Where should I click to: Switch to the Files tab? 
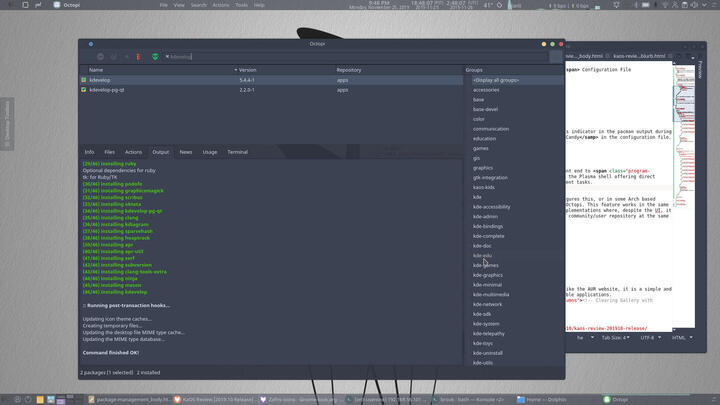109,152
